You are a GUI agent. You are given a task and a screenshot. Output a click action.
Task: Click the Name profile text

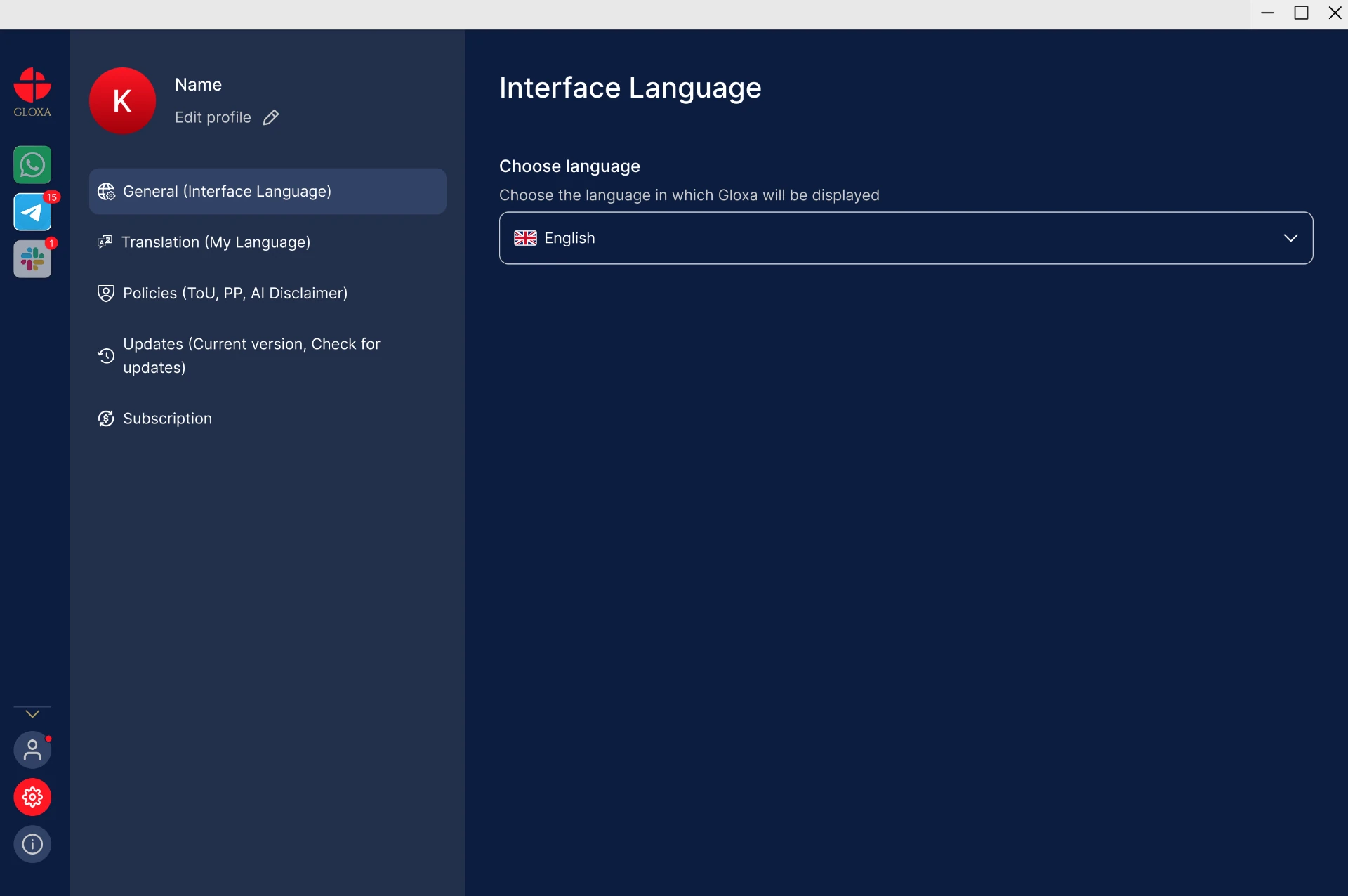[198, 85]
